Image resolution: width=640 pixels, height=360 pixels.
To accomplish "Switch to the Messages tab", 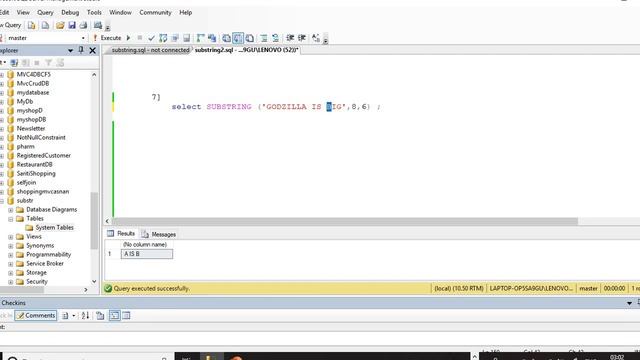I will point(159,234).
